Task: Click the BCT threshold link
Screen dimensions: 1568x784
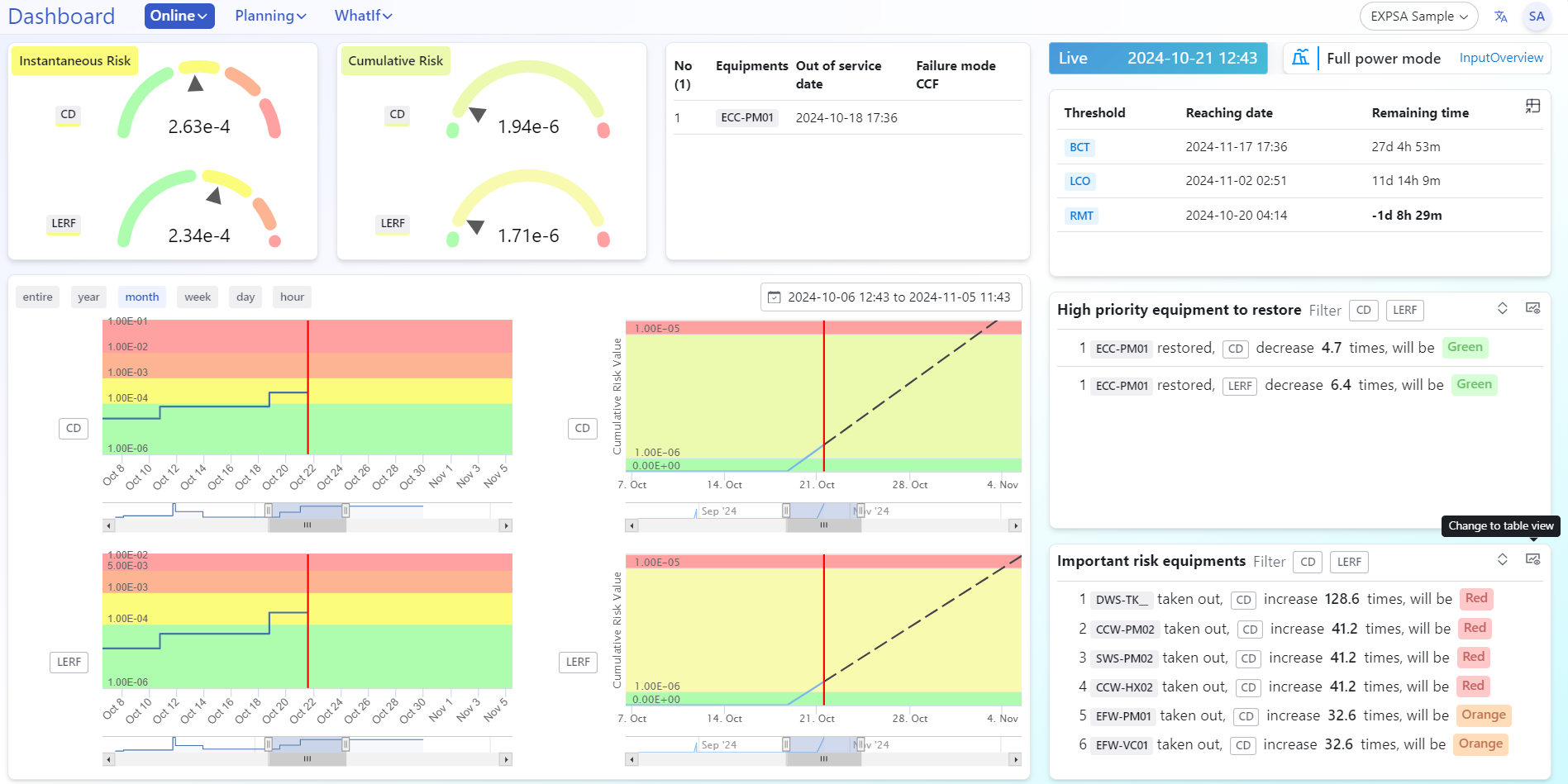Action: coord(1079,146)
